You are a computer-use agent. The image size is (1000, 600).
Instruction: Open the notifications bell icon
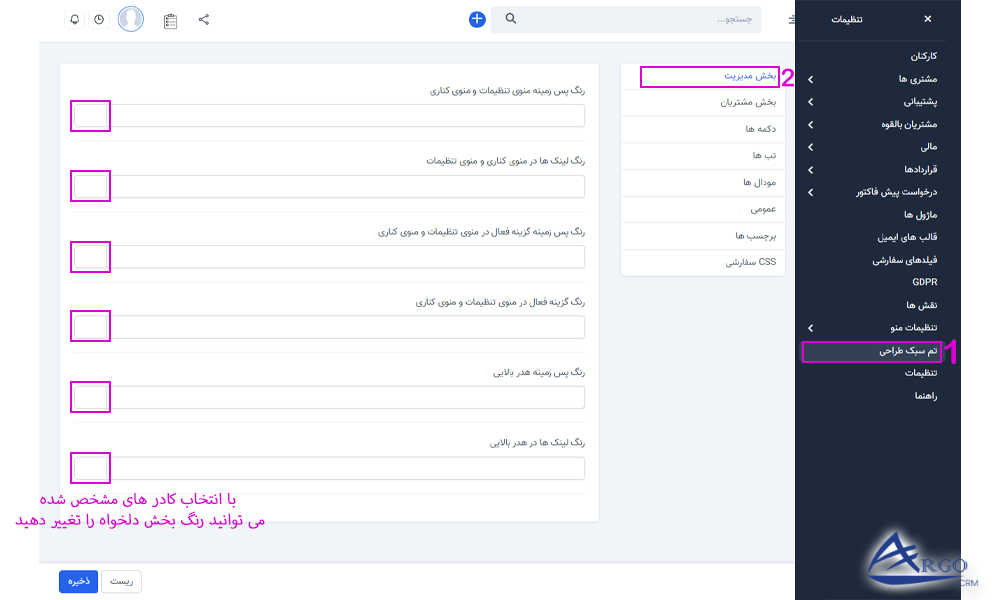[73, 19]
